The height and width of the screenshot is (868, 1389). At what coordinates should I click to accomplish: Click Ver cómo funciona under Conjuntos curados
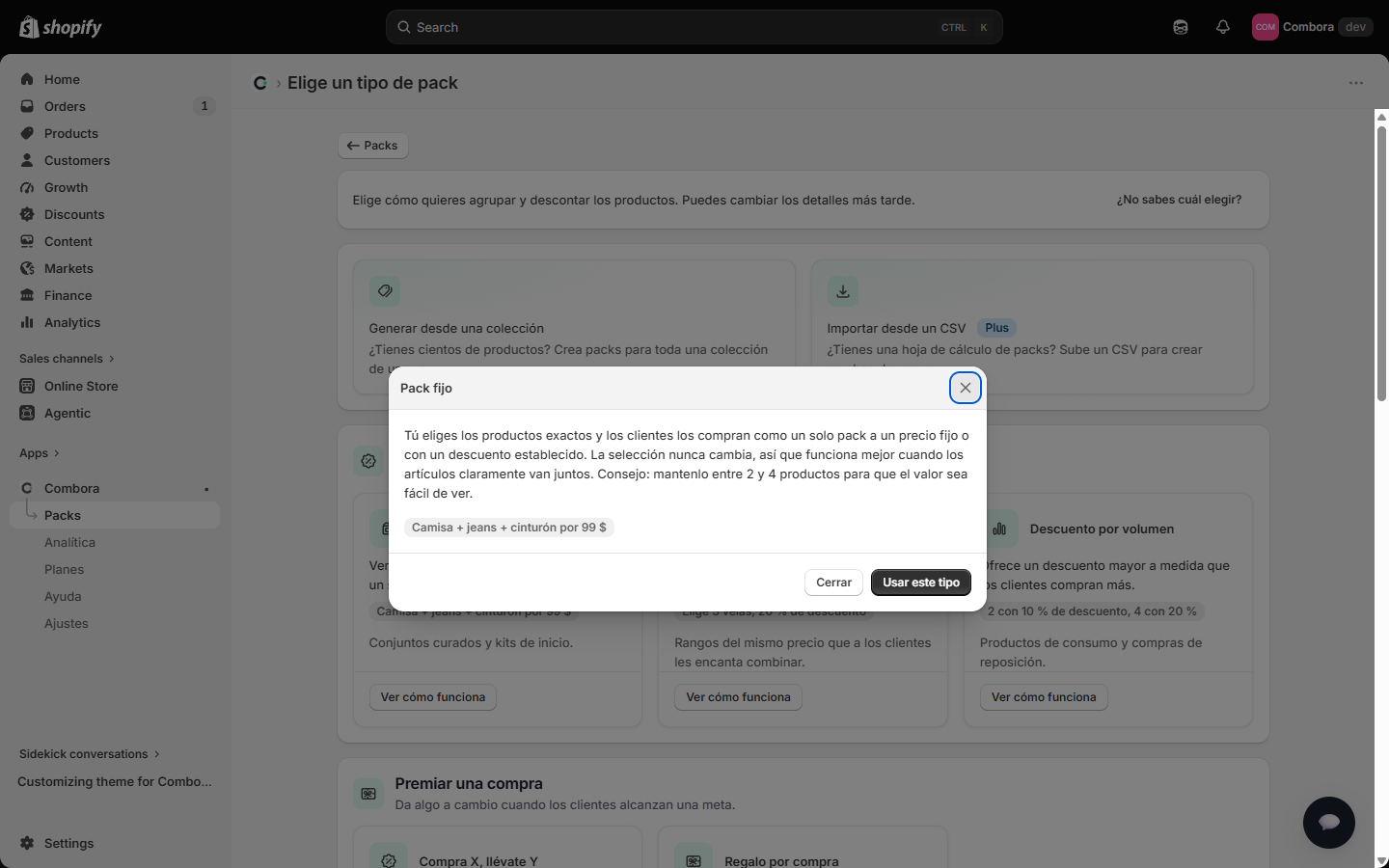[433, 697]
